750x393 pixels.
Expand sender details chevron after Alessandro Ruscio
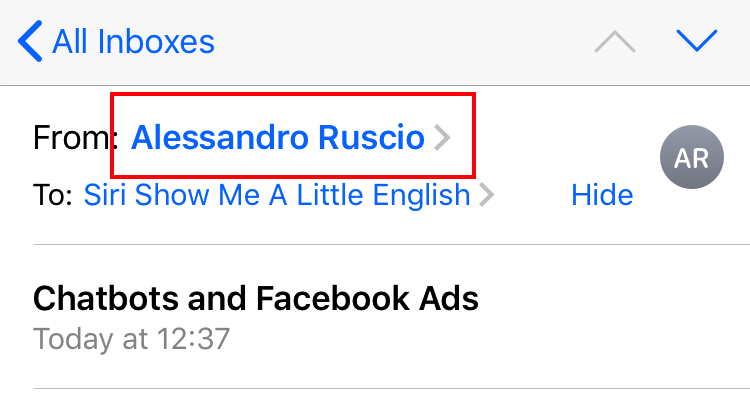click(442, 137)
